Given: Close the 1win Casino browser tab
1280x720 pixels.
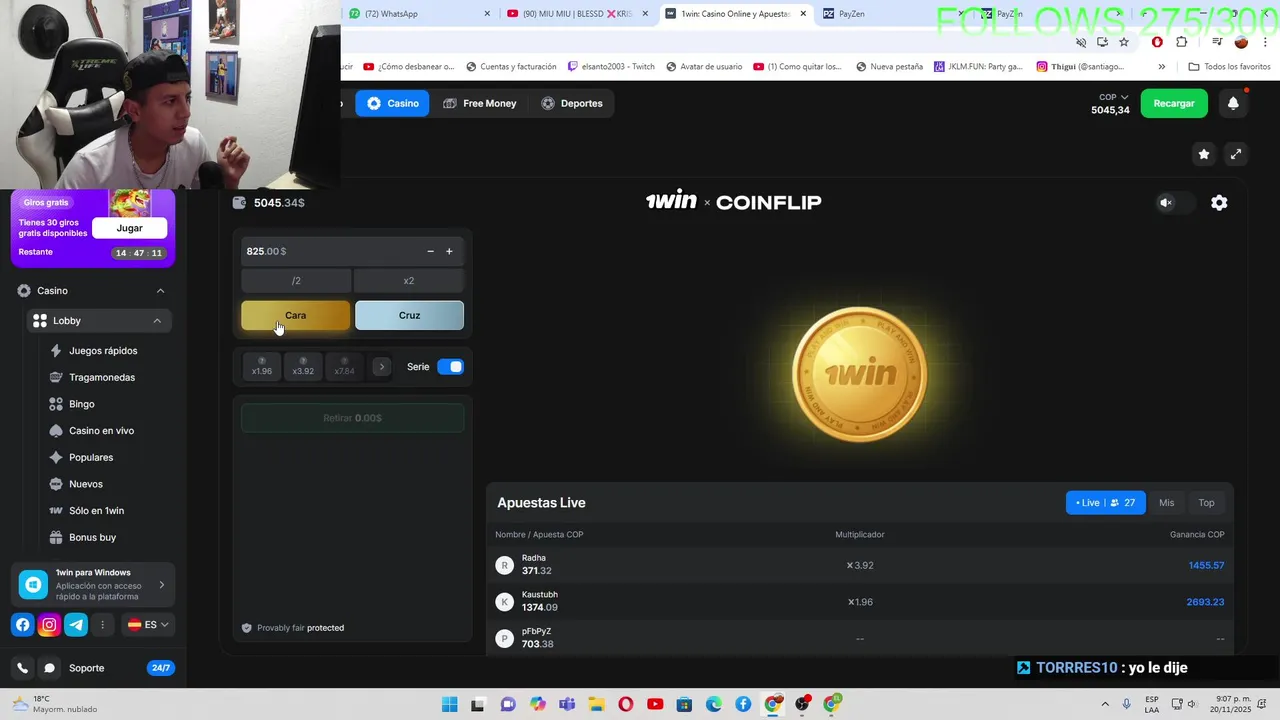Looking at the screenshot, I should tap(803, 14).
